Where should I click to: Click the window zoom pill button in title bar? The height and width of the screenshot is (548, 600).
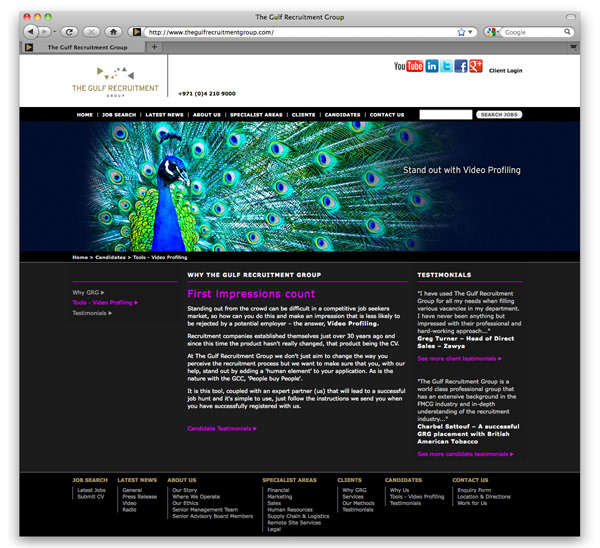tap(571, 16)
